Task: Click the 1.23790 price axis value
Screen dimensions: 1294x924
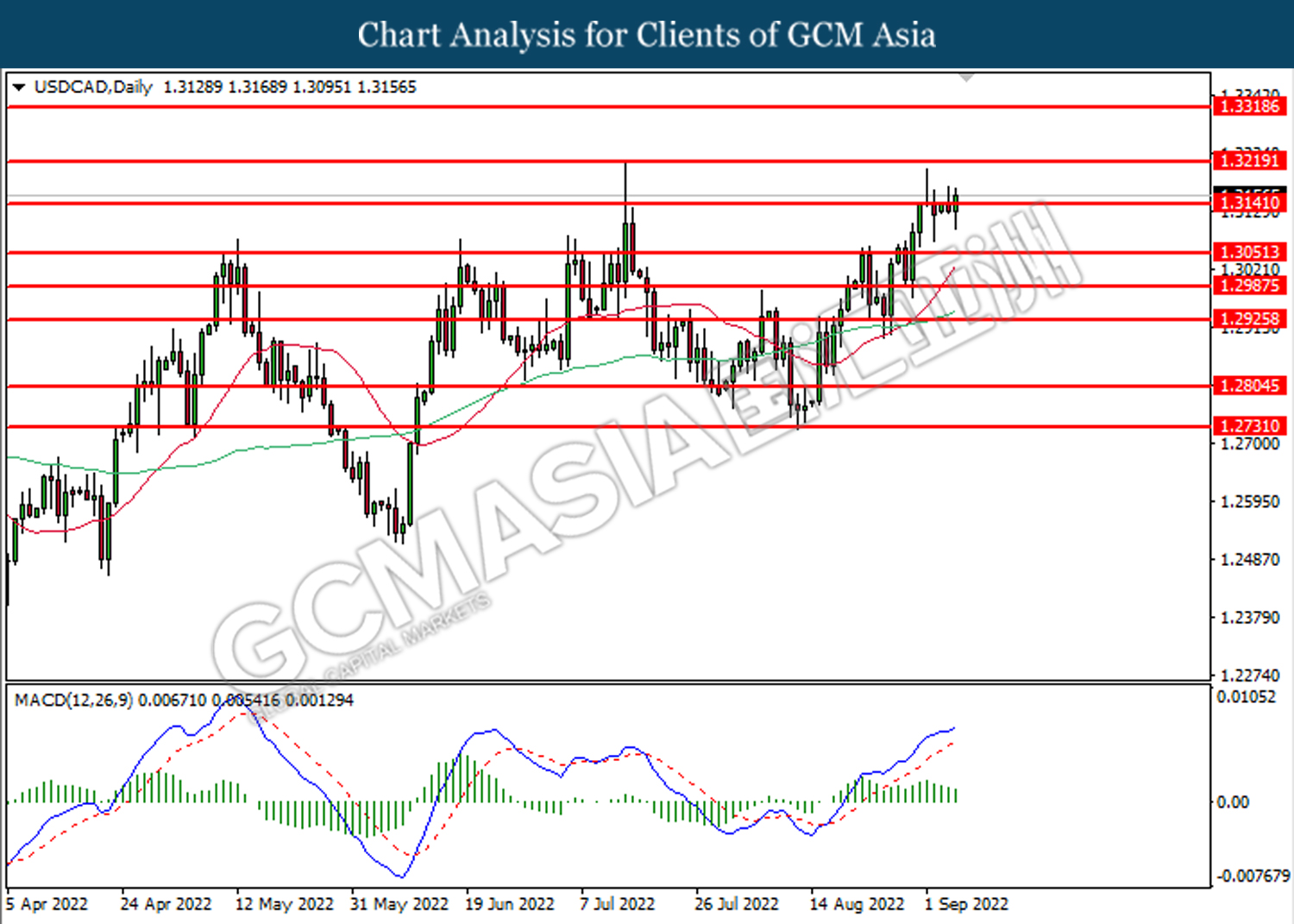Action: pos(1250,618)
